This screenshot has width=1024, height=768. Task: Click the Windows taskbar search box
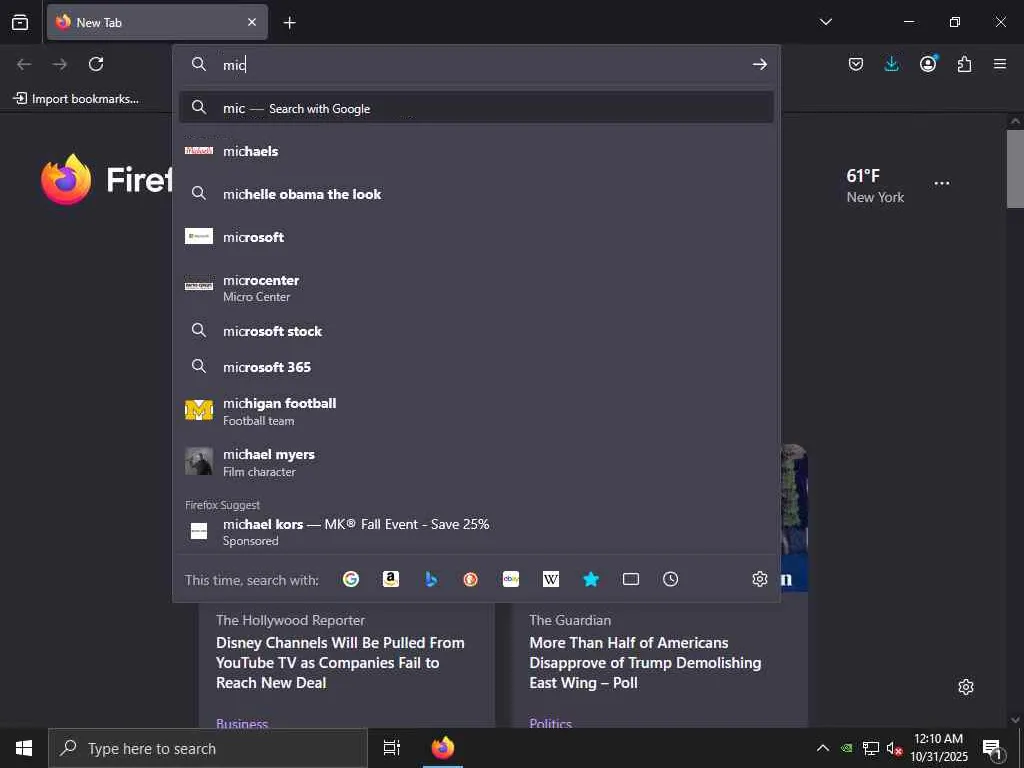(x=208, y=748)
